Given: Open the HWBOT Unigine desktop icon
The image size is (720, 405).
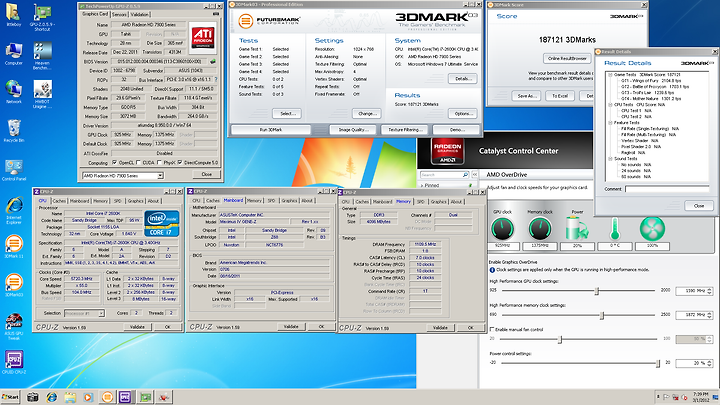Looking at the screenshot, I should click(42, 94).
